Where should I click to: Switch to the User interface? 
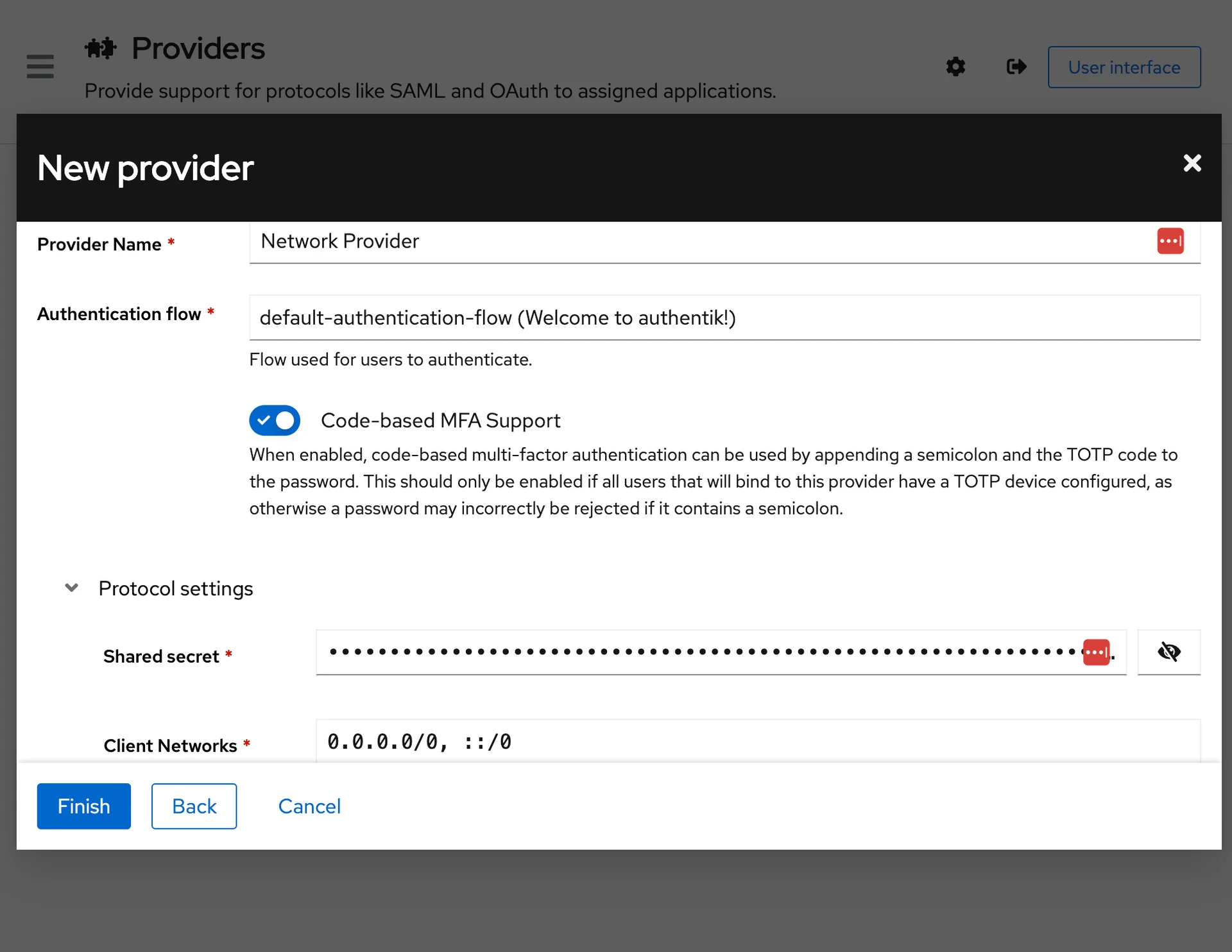[x=1124, y=67]
